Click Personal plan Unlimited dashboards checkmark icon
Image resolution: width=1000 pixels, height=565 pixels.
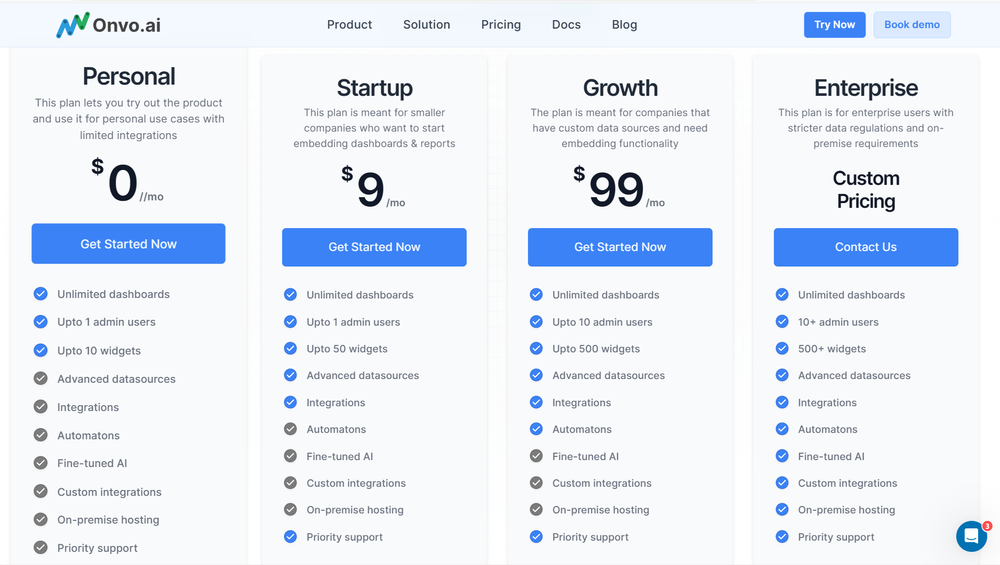click(x=41, y=294)
